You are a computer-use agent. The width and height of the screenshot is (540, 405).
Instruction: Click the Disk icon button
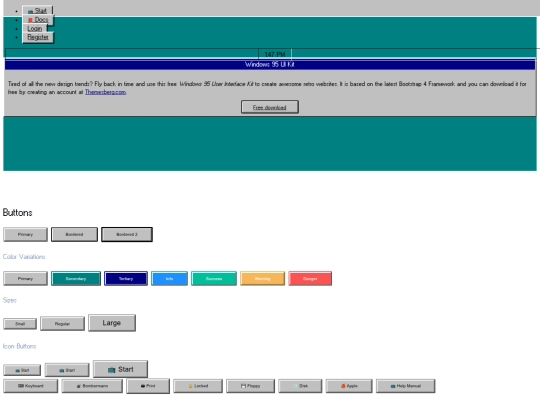[x=300, y=386]
